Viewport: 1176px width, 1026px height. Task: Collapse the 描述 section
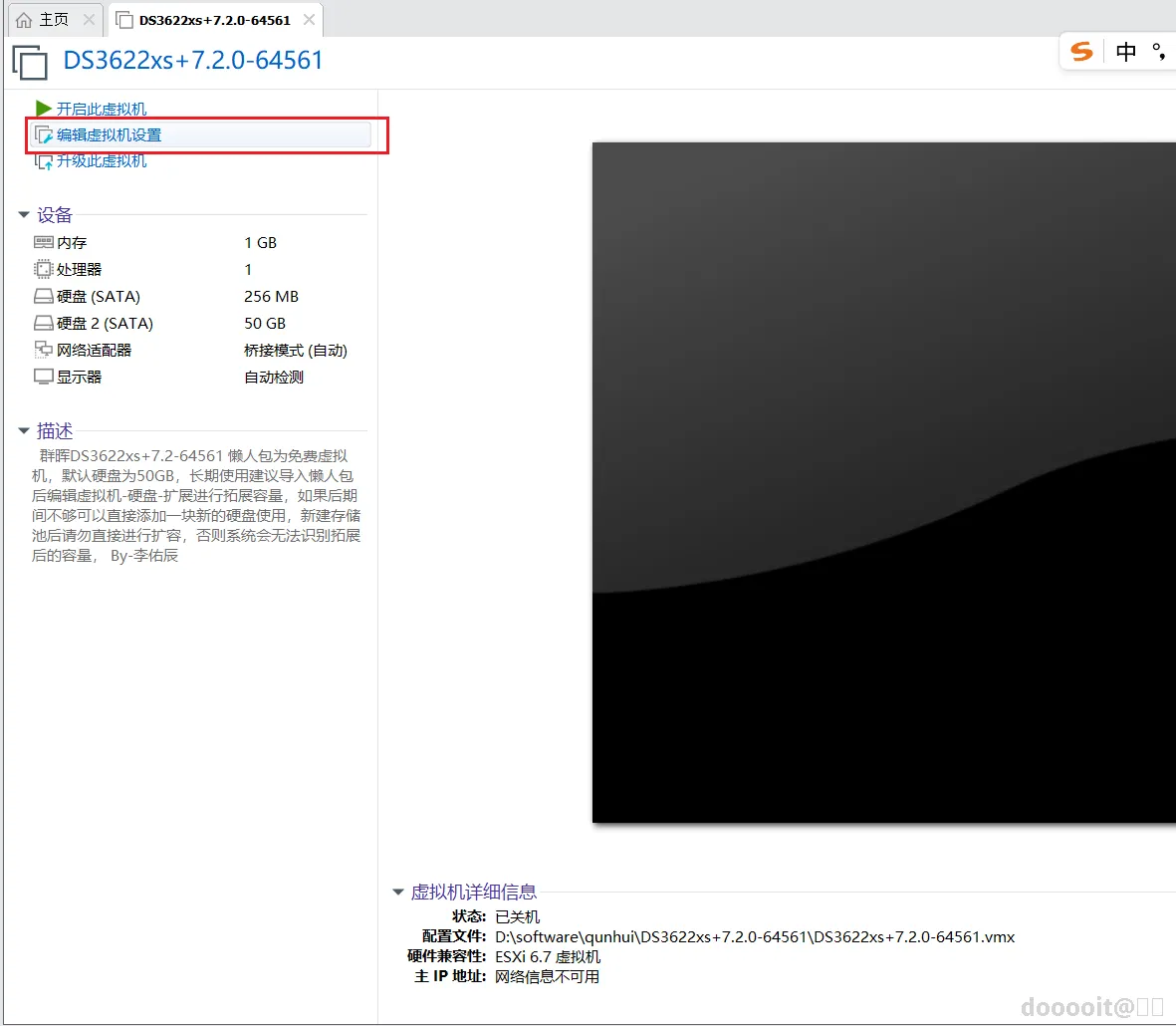(24, 431)
